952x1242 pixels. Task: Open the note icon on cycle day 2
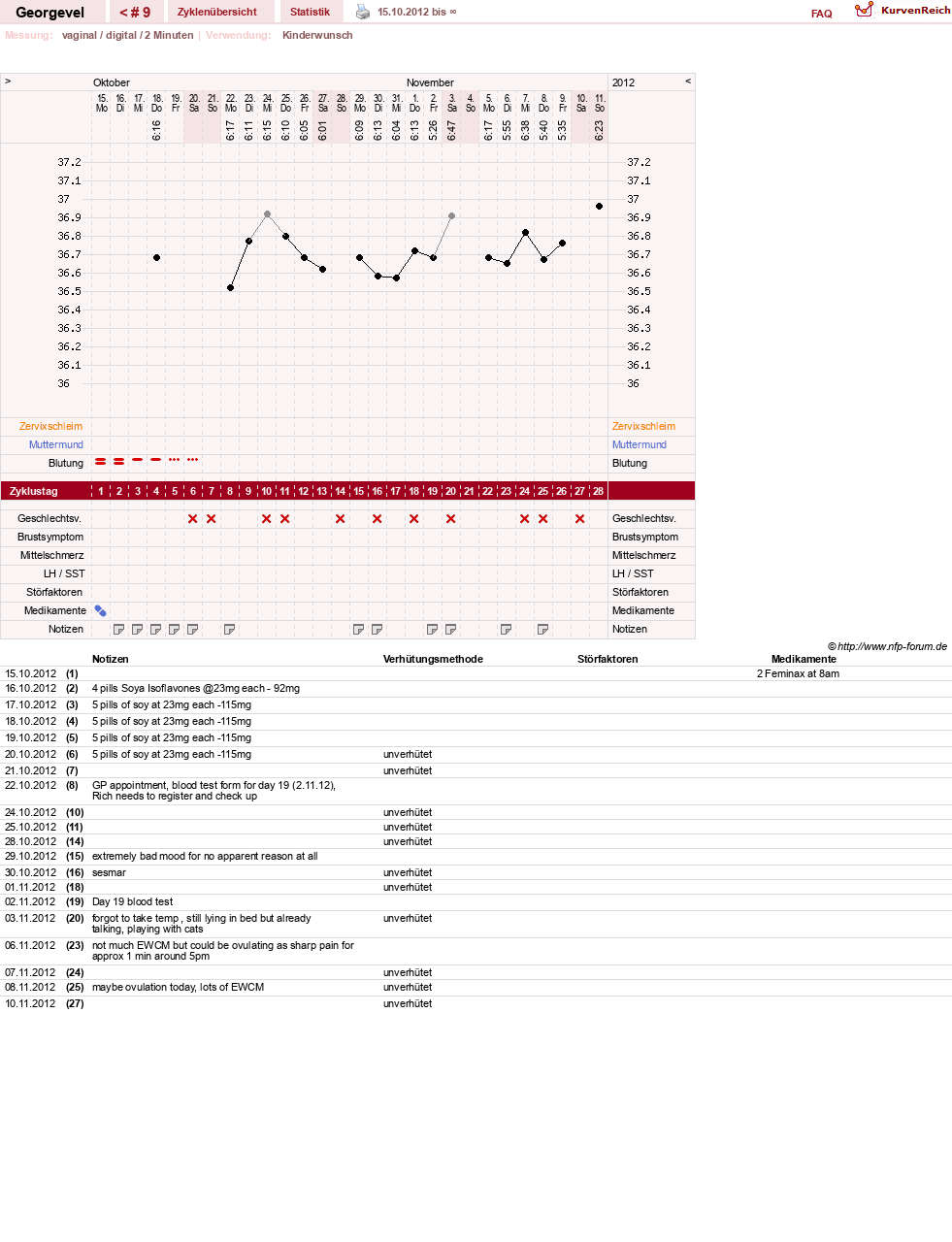coord(118,629)
